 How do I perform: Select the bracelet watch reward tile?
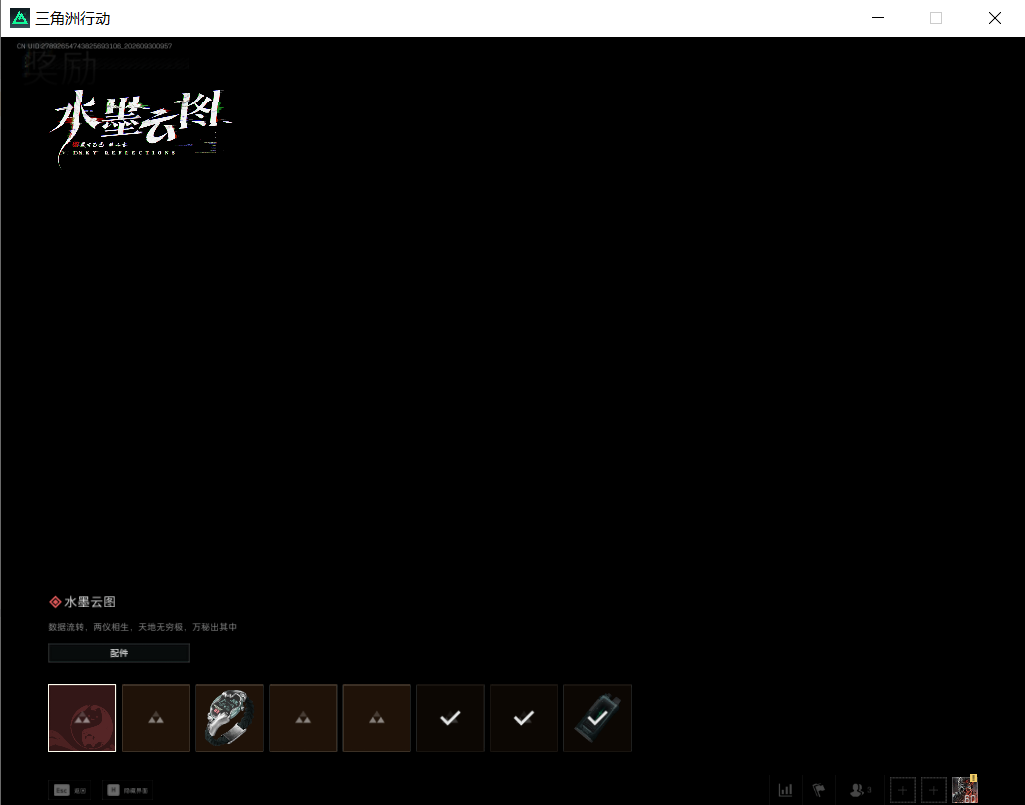229,718
